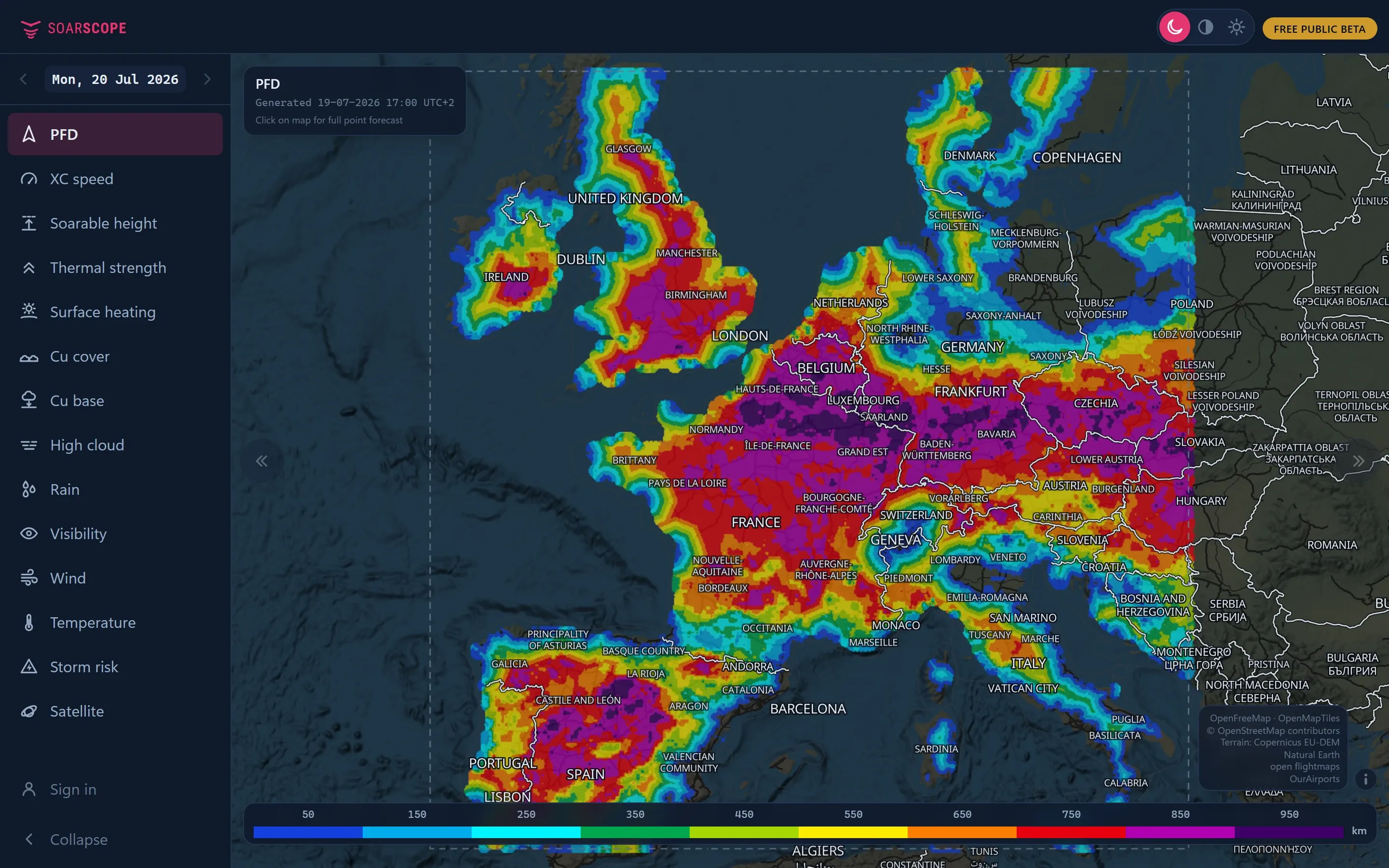Select the Satellite icon
This screenshot has width=1389, height=868.
click(x=29, y=711)
